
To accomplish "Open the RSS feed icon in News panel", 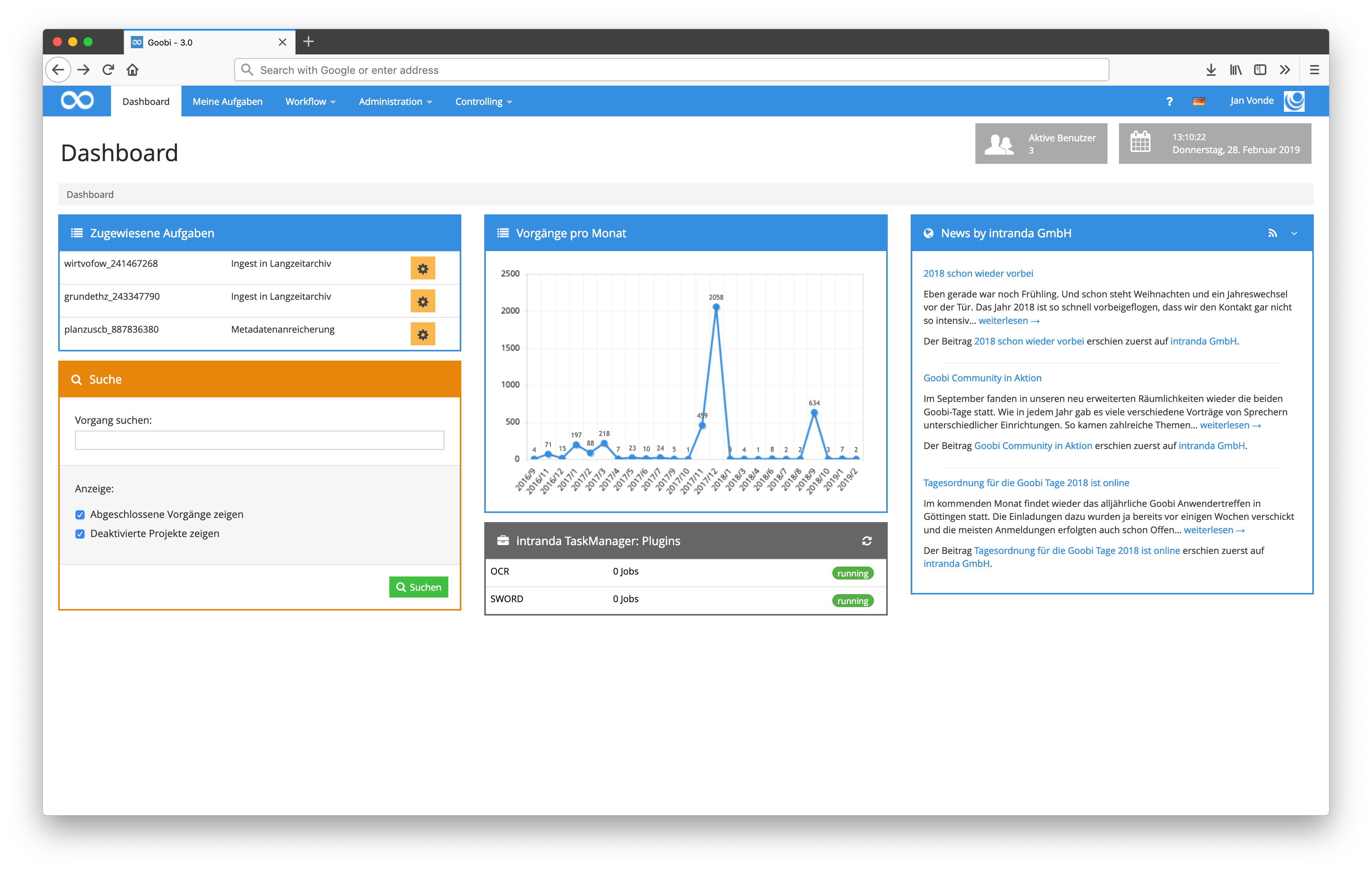I will 1272,233.
